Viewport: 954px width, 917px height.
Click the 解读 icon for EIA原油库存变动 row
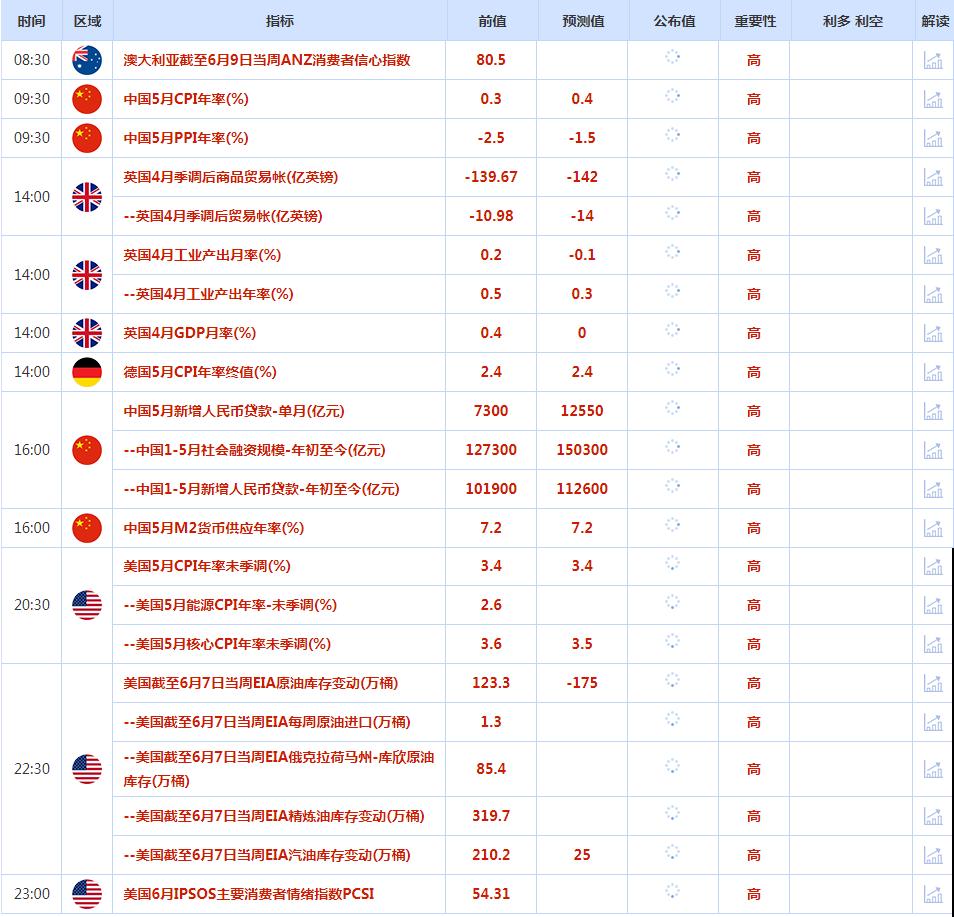pyautogui.click(x=933, y=683)
